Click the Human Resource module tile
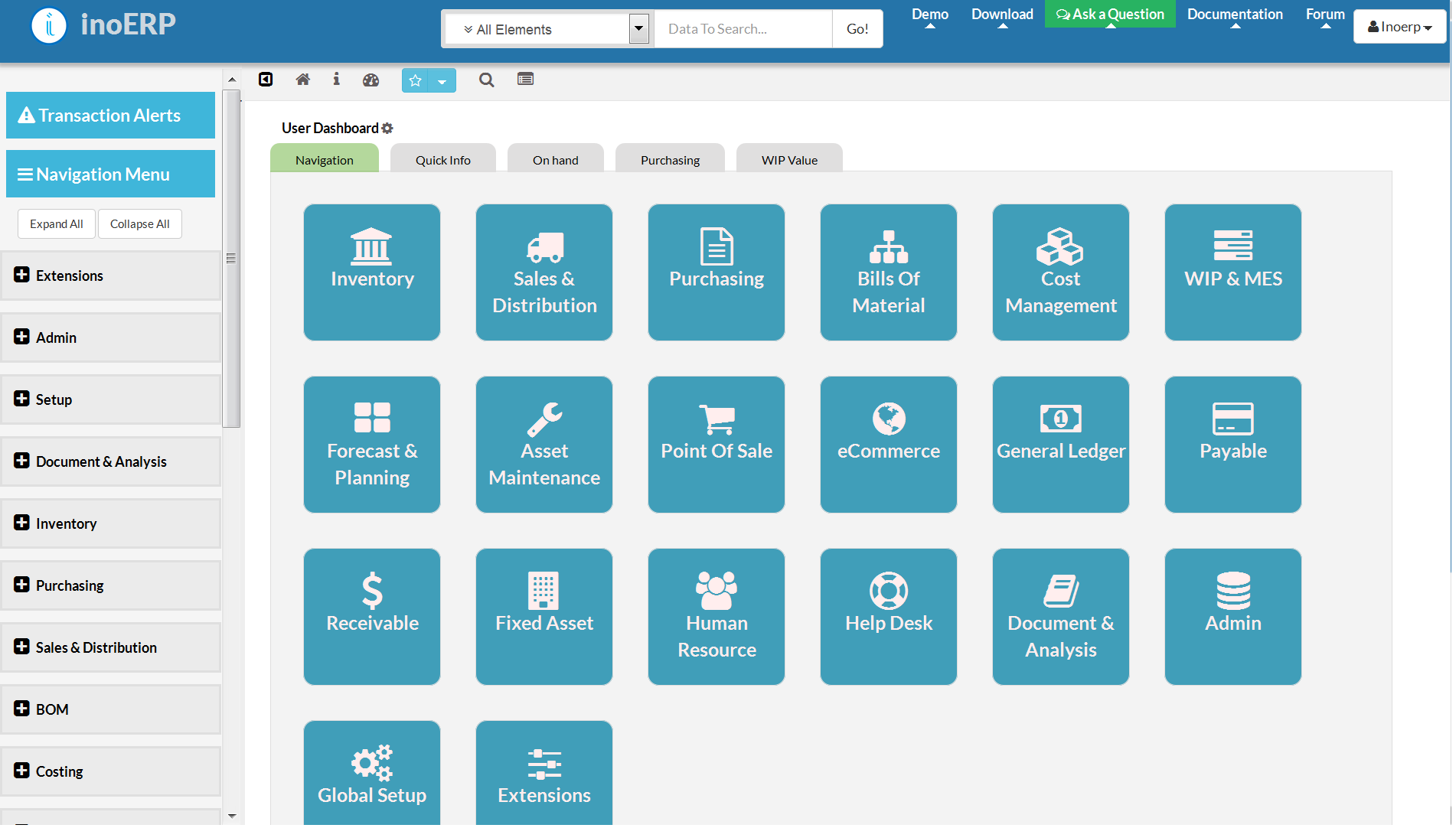Screen dimensions: 1456x828 pos(716,617)
